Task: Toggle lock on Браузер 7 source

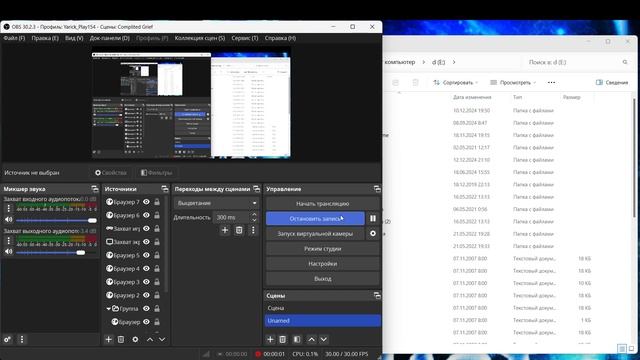Action: (x=157, y=202)
